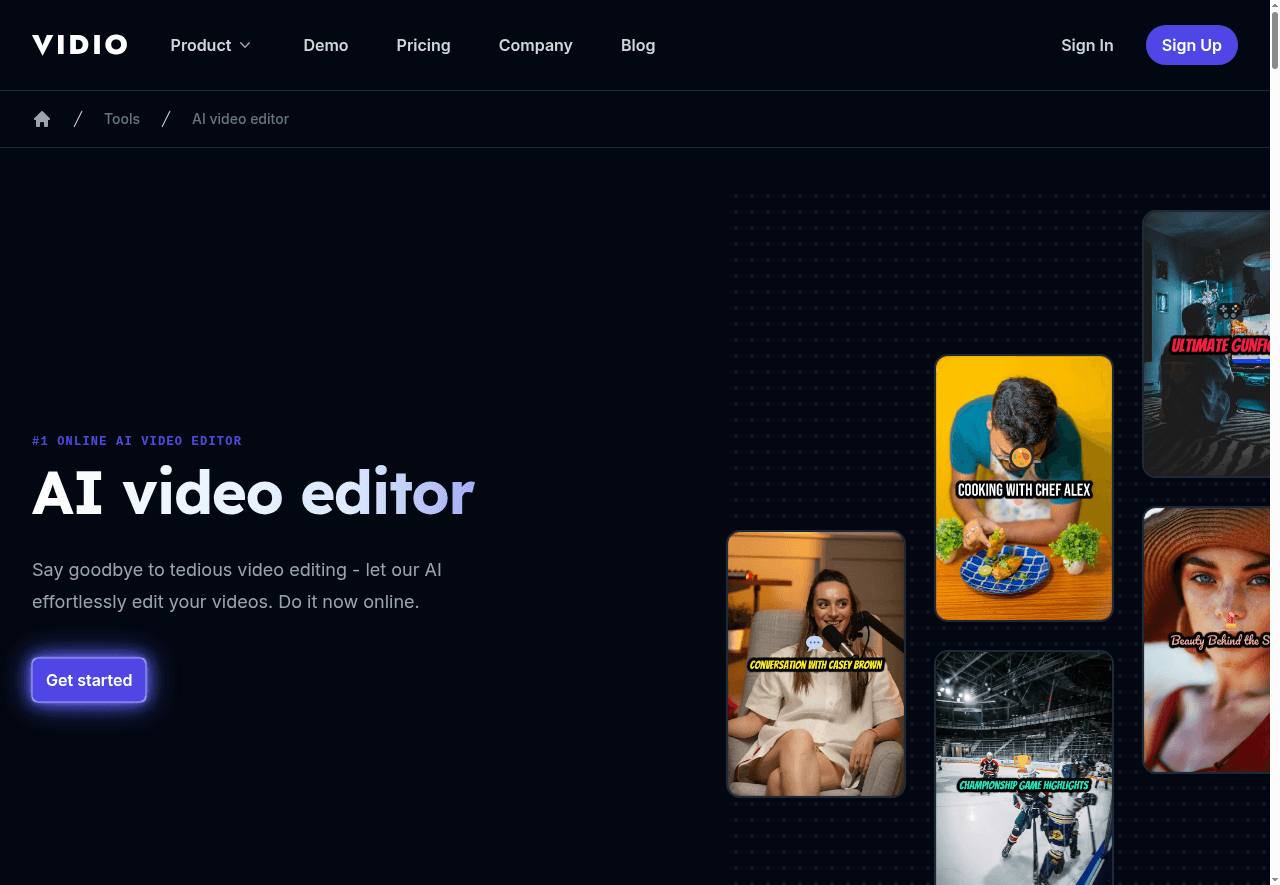
Task: Click the scrollbar up arrow at top right
Action: pos(1274,7)
